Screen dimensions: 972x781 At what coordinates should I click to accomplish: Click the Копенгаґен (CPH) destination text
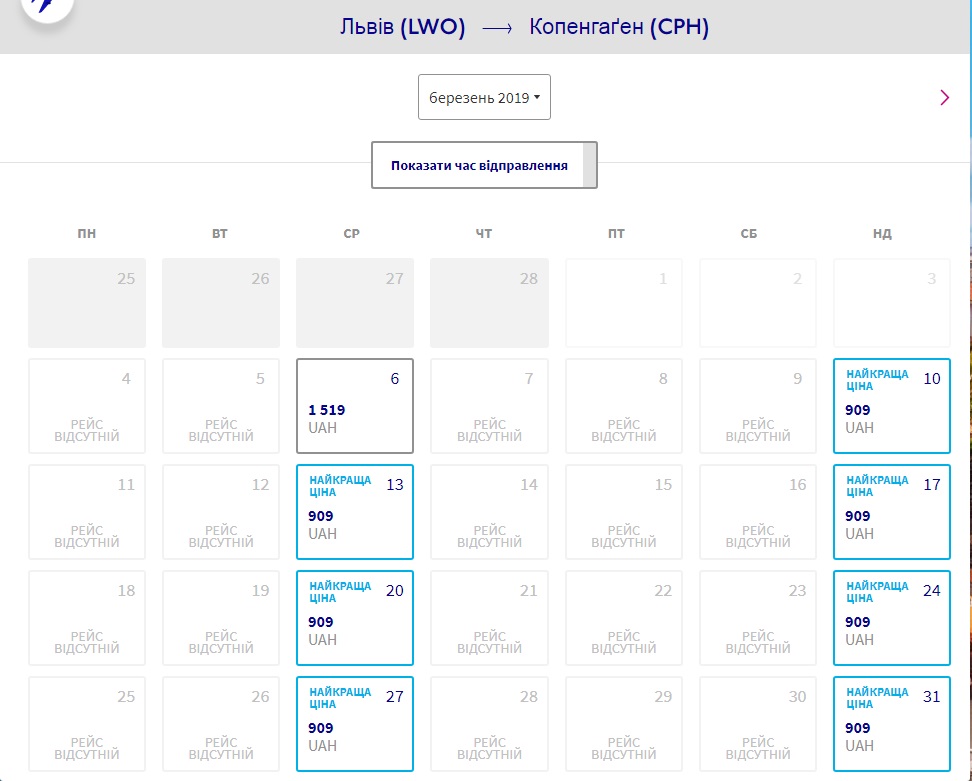click(619, 28)
